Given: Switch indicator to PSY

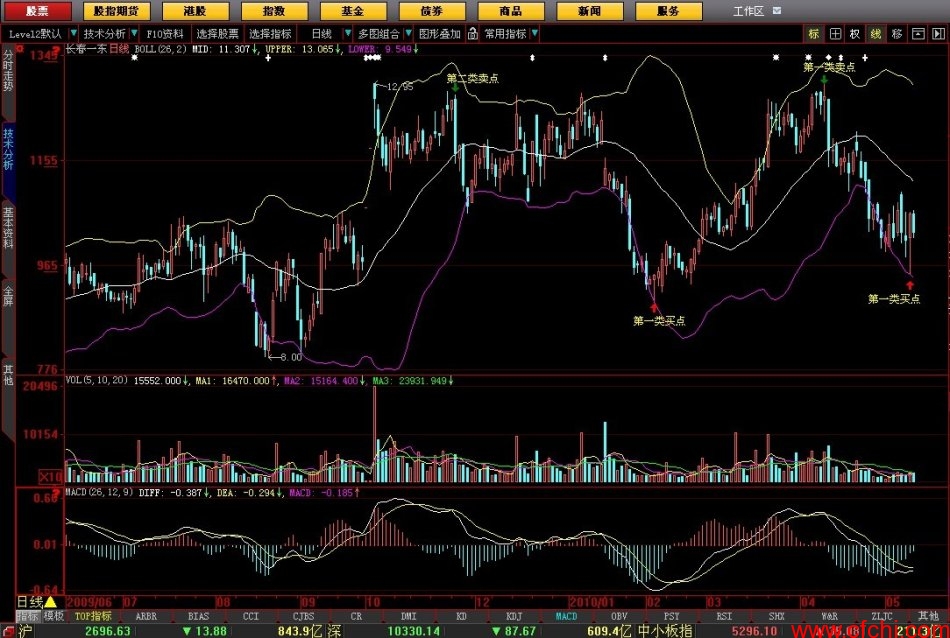Looking at the screenshot, I should click(x=671, y=616).
